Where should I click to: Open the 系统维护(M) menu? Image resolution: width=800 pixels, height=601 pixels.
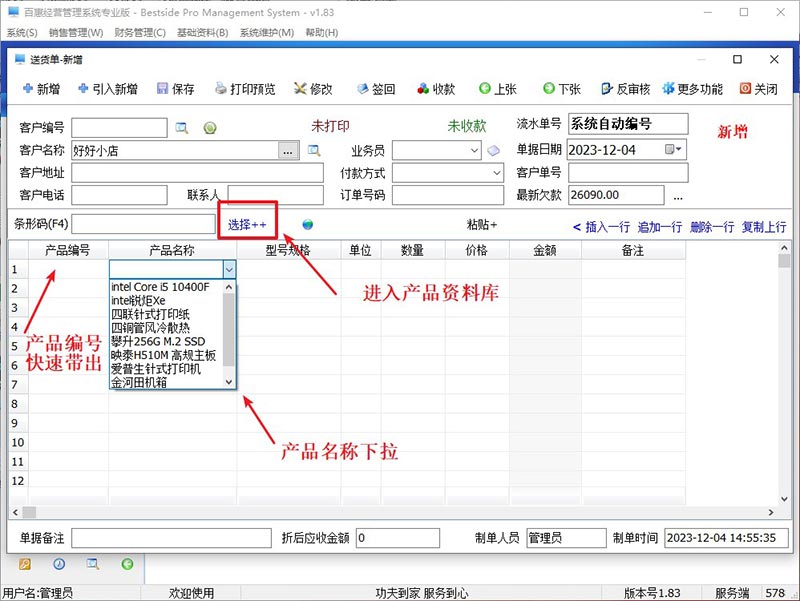pyautogui.click(x=267, y=33)
